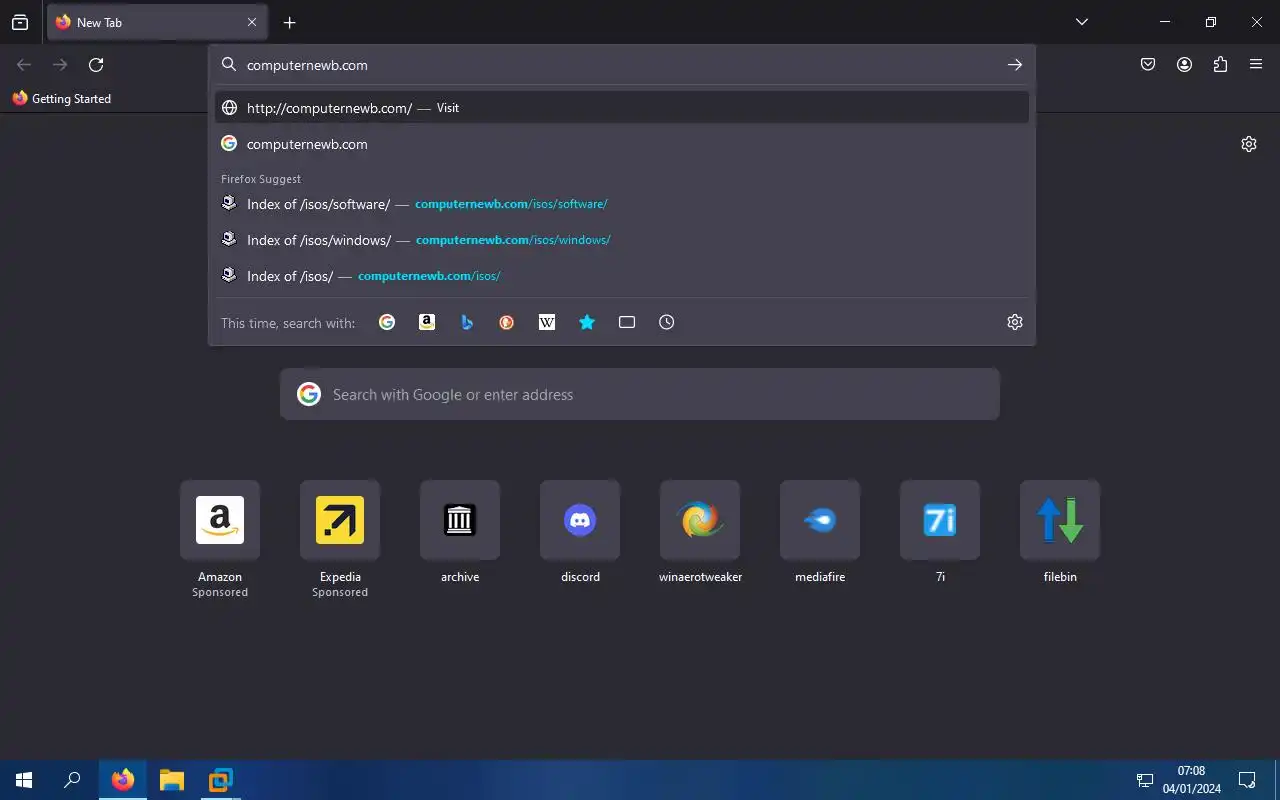Image resolution: width=1280 pixels, height=800 pixels.
Task: Search this time with Wikipedia icon
Action: pos(547,322)
